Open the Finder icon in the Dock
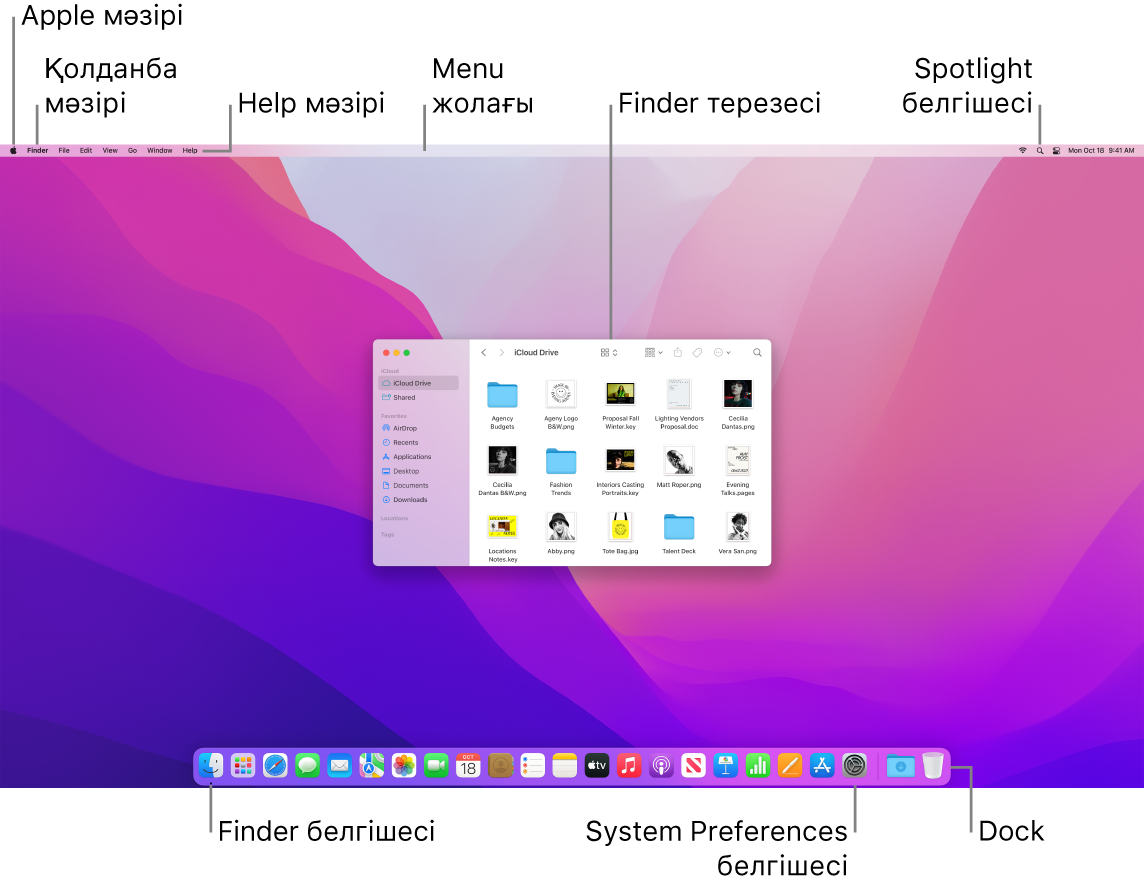Screen dimensions: 1144x888 [x=211, y=765]
